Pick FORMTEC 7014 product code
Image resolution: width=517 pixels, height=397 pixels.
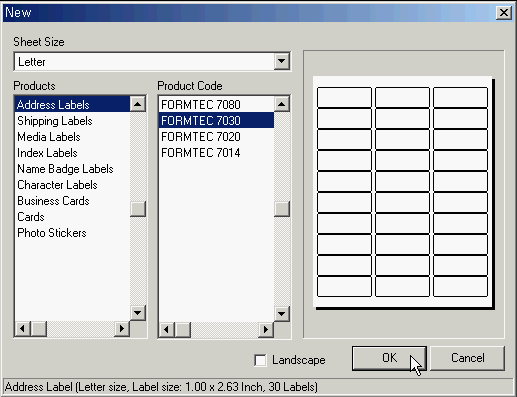[x=216, y=153]
